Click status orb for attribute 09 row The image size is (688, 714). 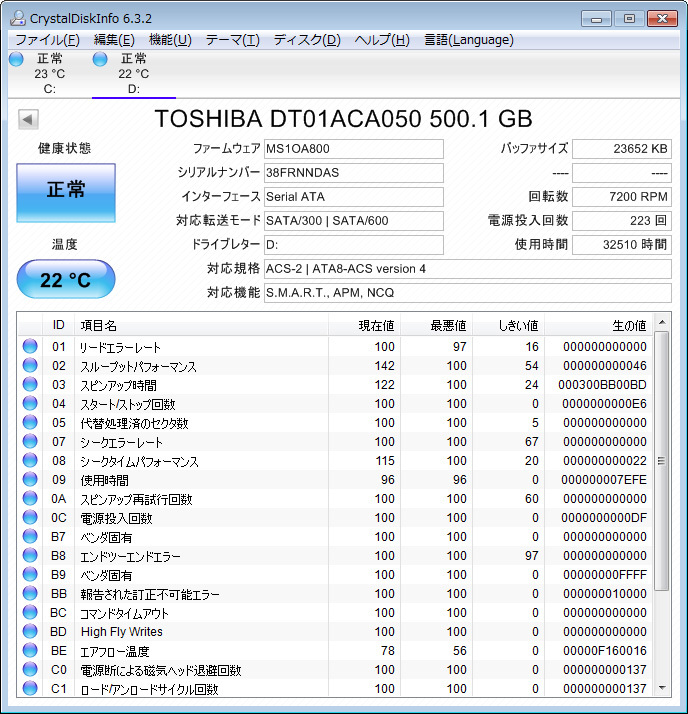[30, 480]
